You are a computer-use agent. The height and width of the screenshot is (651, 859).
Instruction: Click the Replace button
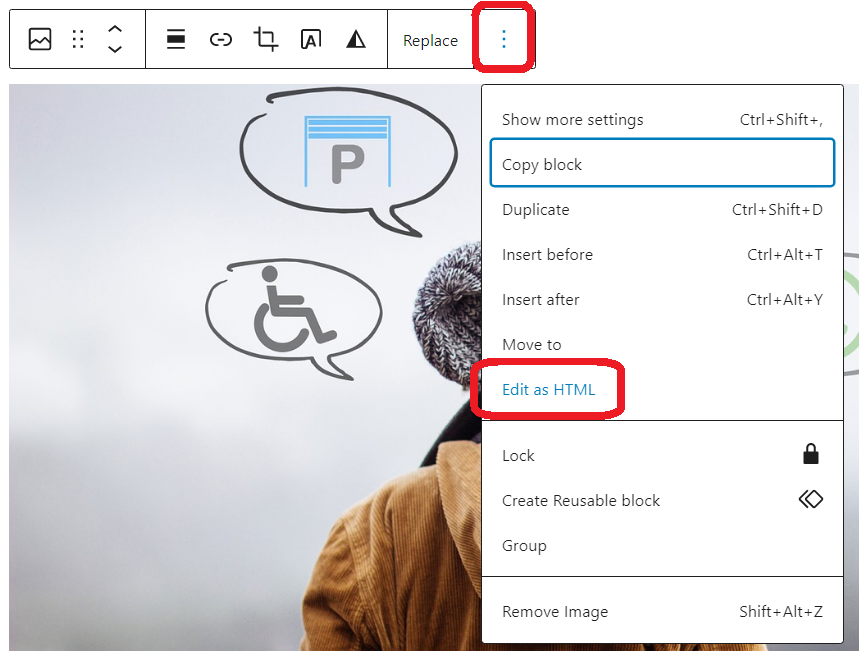tap(430, 41)
